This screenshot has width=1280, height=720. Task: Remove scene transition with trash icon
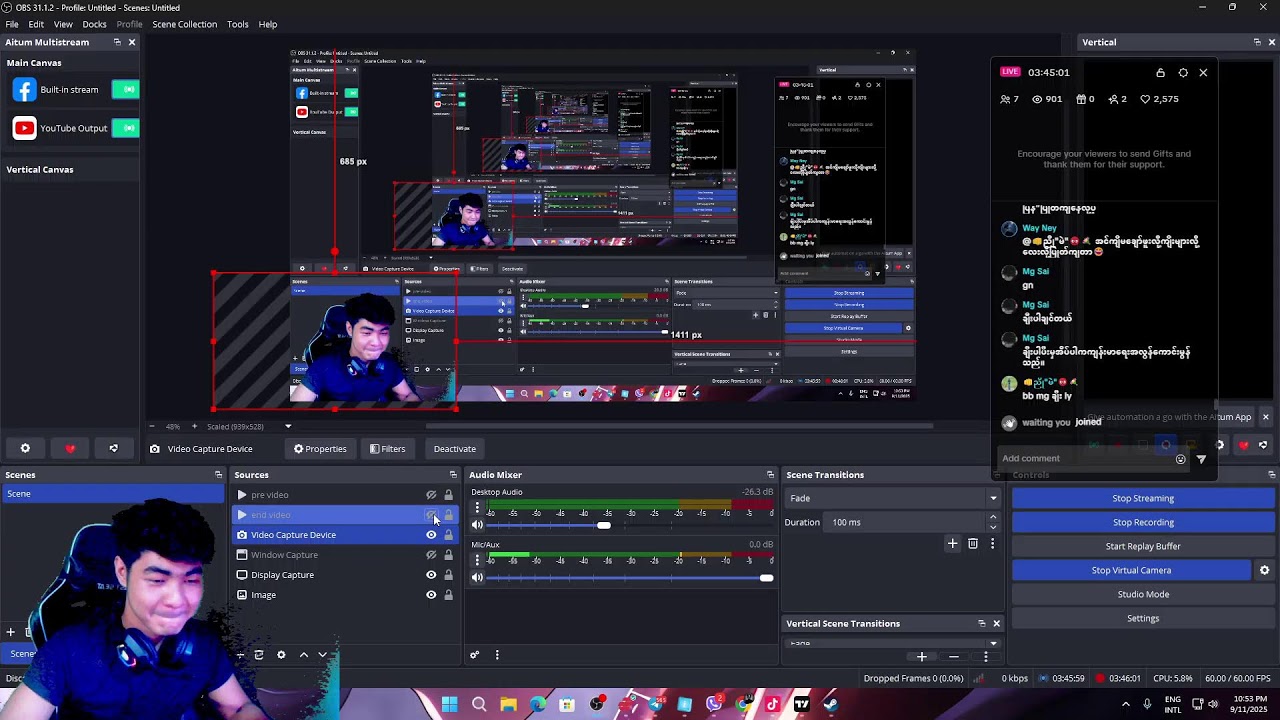pyautogui.click(x=973, y=544)
